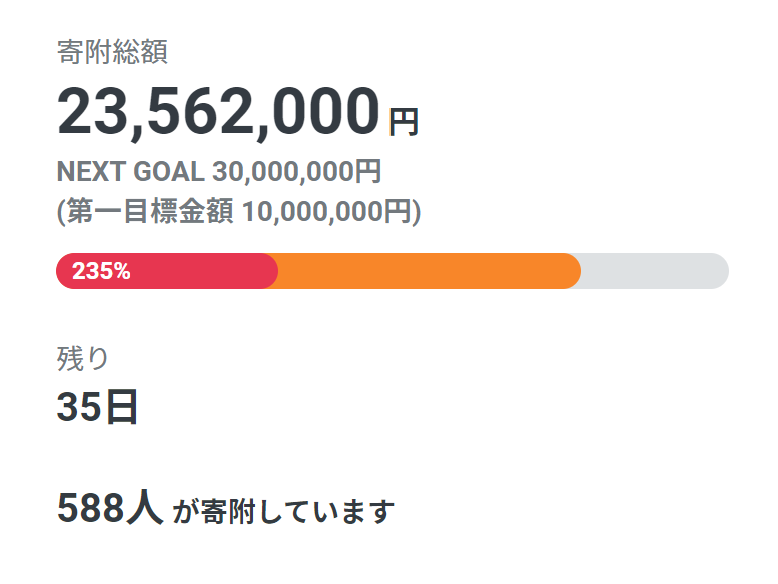Click the number 35 in days remaining
Image resolution: width=778 pixels, height=584 pixels.
80,407
